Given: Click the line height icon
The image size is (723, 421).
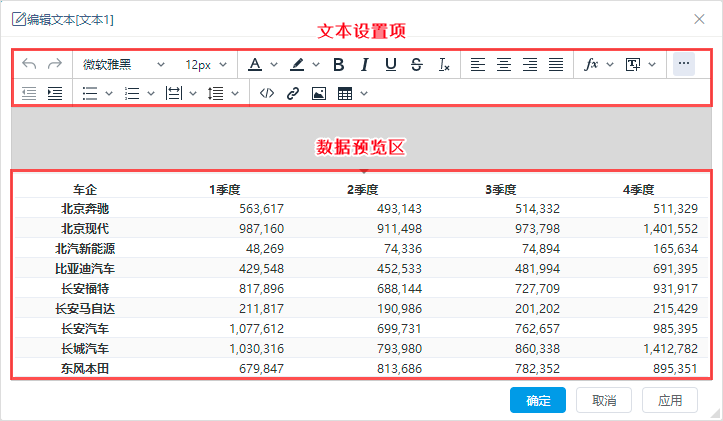Looking at the screenshot, I should [215, 94].
